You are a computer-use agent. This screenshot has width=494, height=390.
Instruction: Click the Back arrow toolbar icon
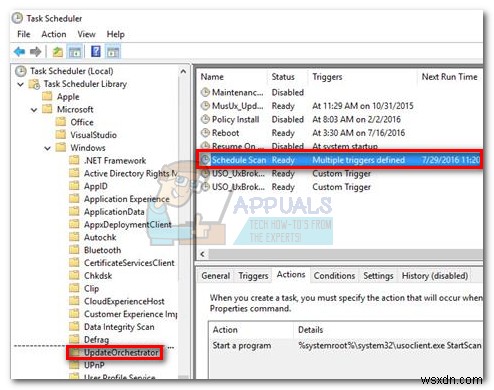pyautogui.click(x=19, y=52)
